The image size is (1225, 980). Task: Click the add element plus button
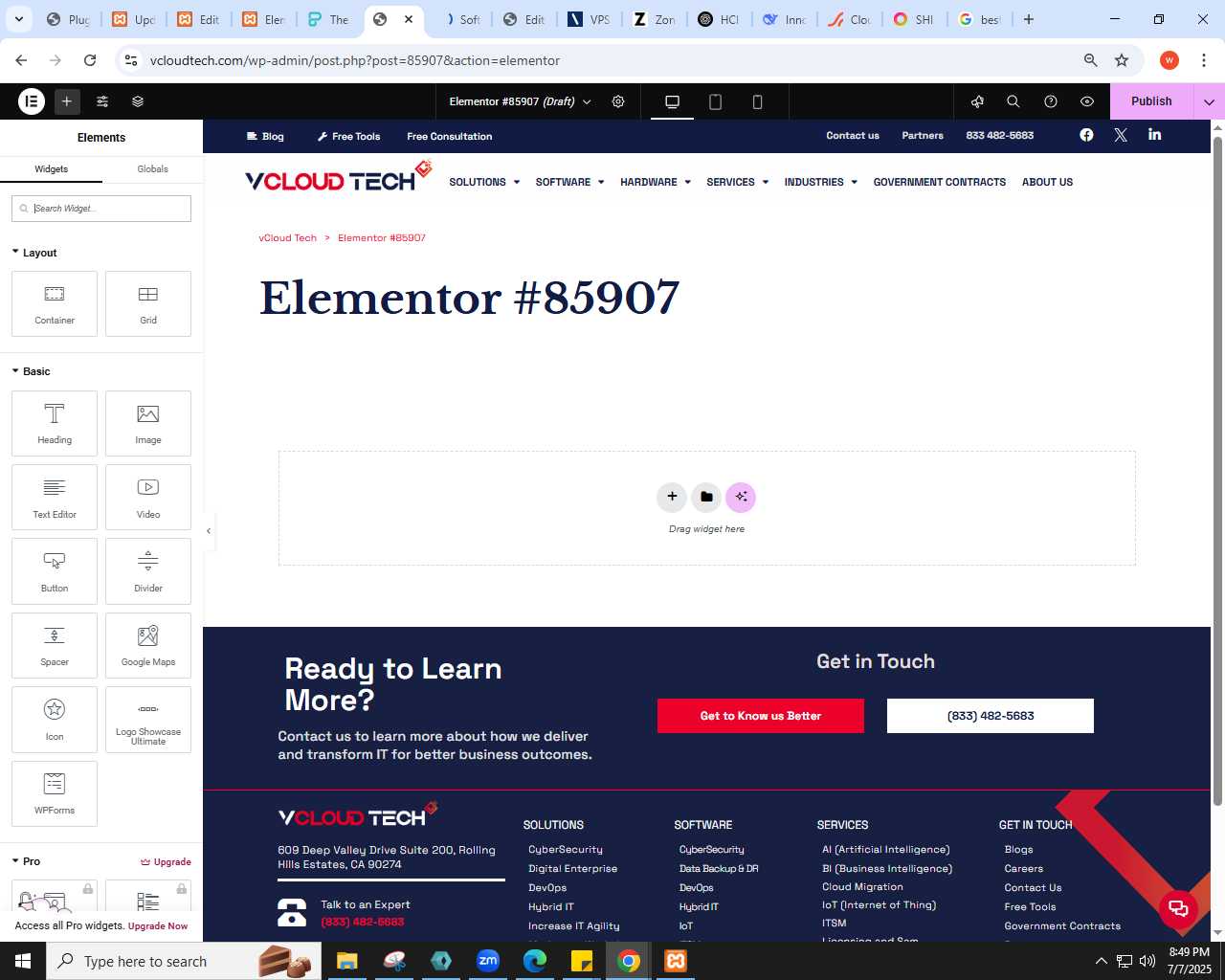tap(66, 100)
